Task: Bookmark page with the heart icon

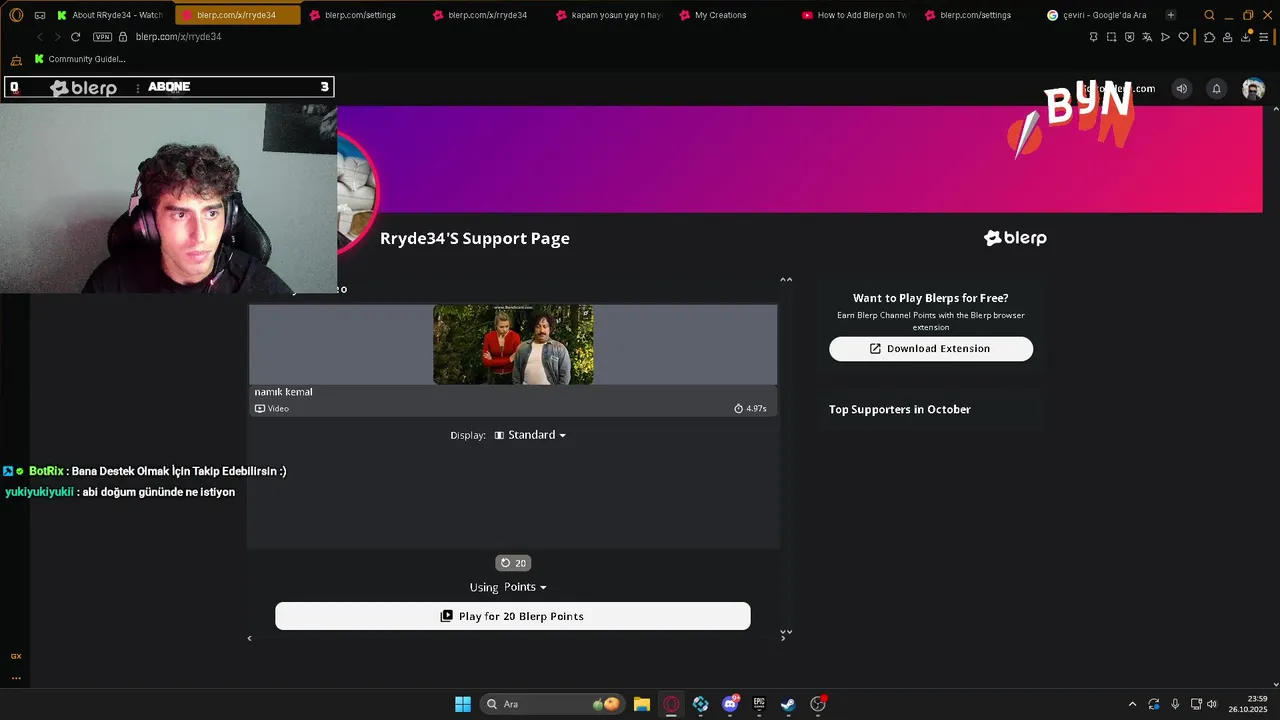Action: 1183,37
